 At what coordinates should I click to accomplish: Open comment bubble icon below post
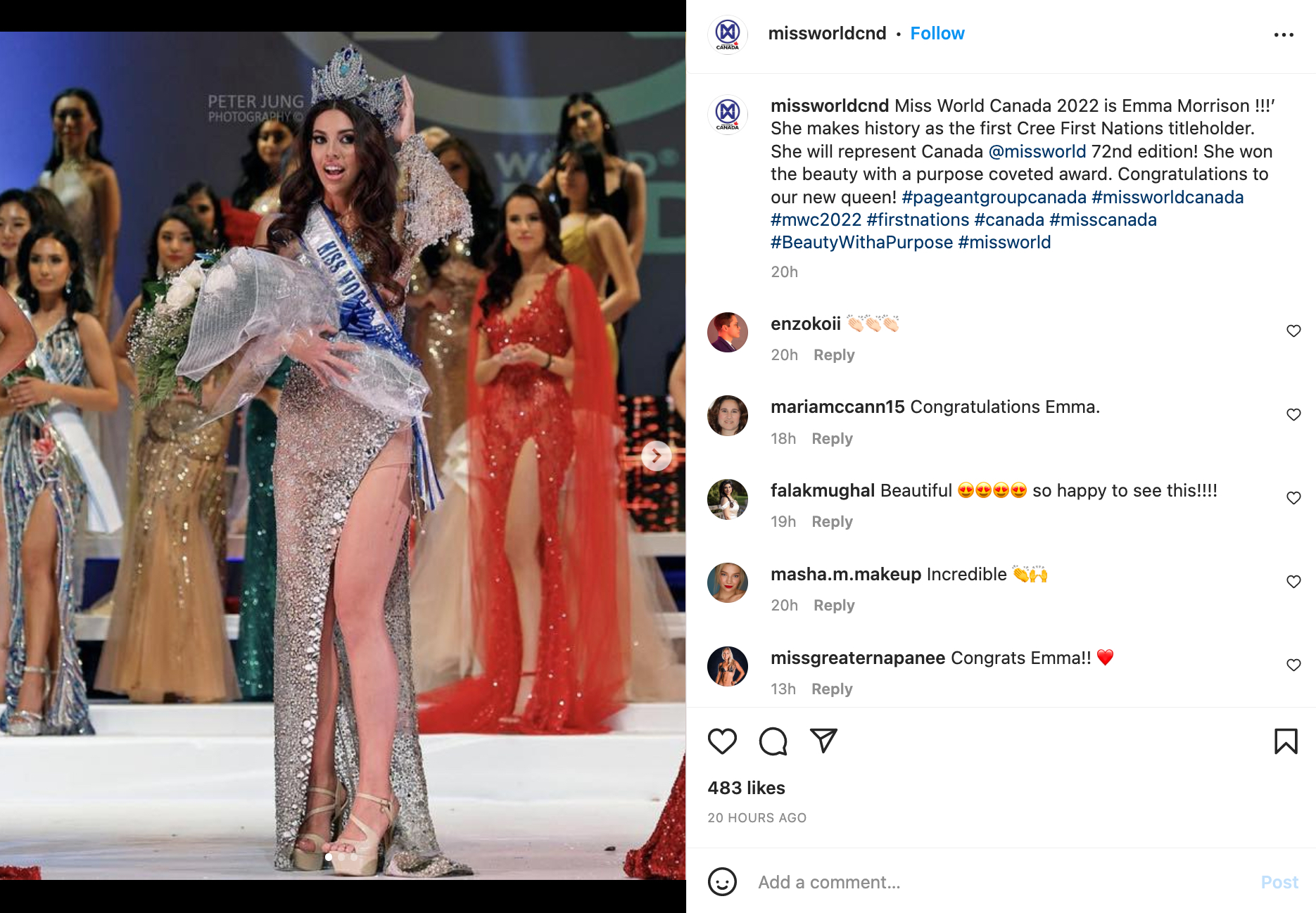click(773, 741)
